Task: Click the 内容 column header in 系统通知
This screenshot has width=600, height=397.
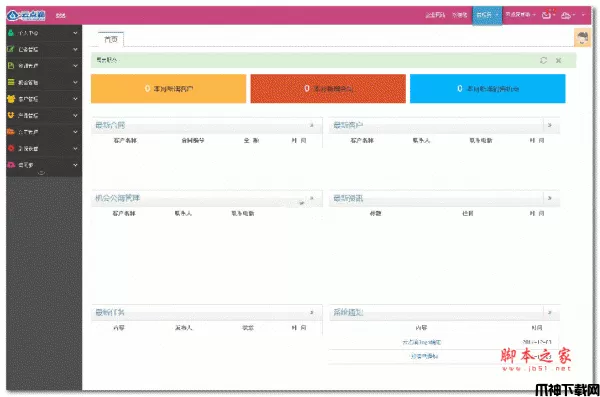Action: (421, 328)
